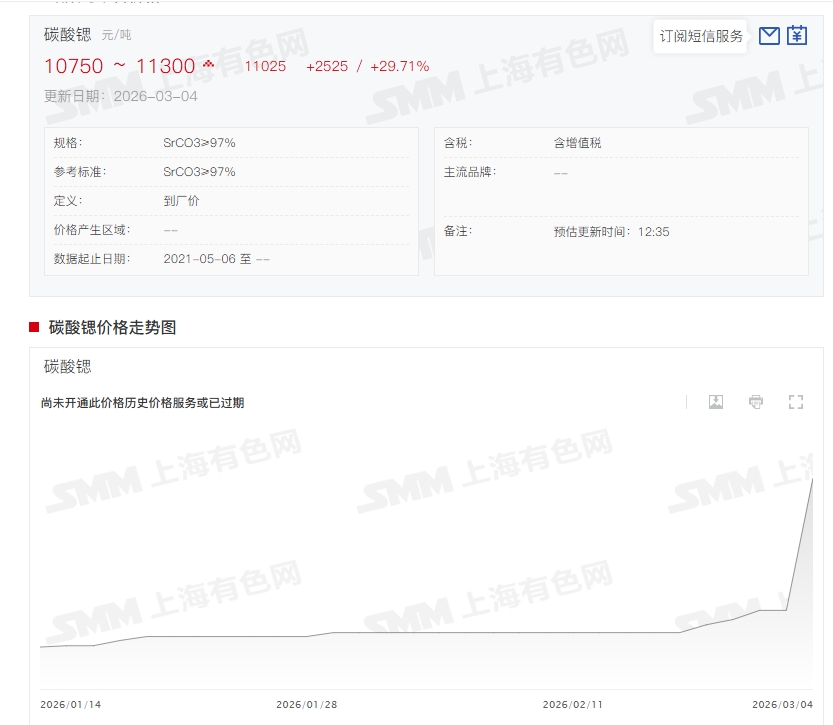Click the 尚未开通此价格历史价格服务或已过期 notice
Screen dimensions: 833x725
142,403
